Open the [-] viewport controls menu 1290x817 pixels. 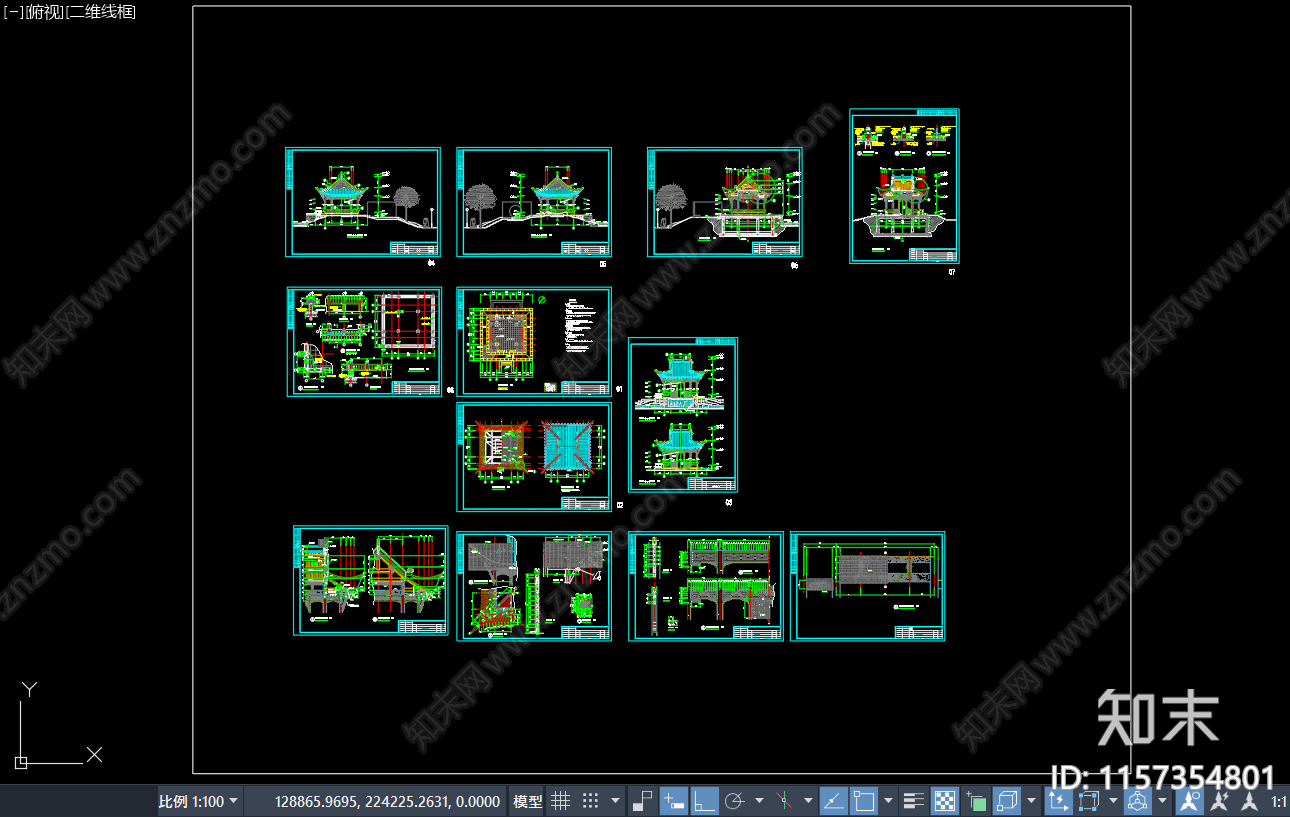click(14, 12)
